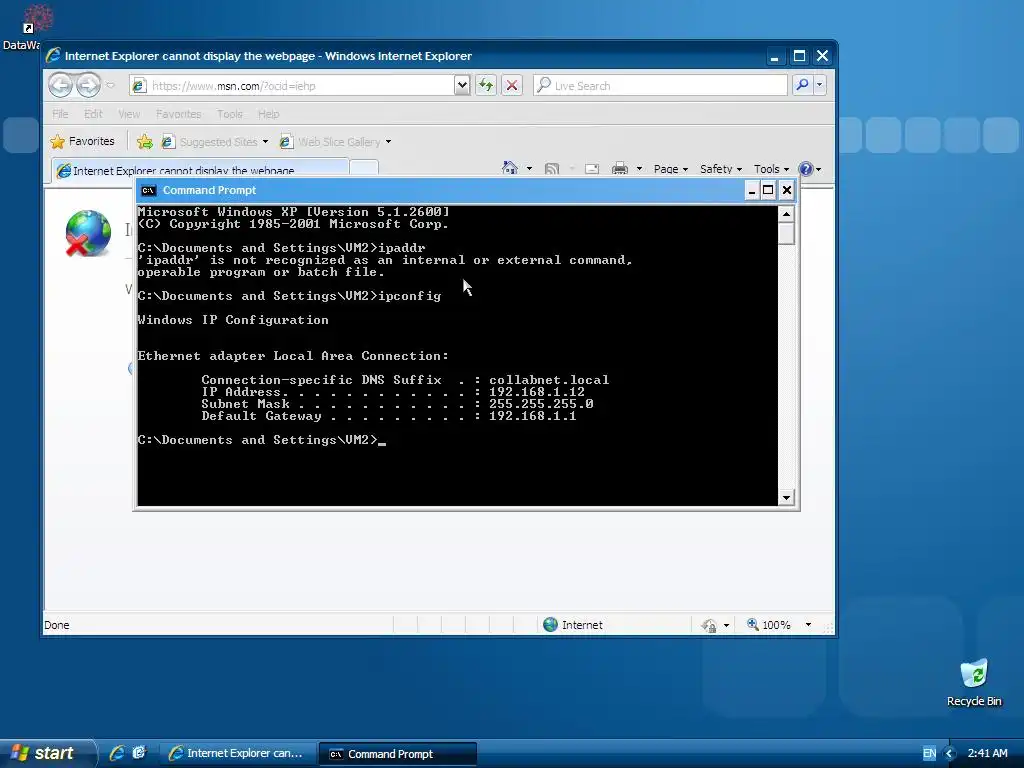Open search provider options dropdown arrow
Image resolution: width=1024 pixels, height=768 pixels.
click(820, 86)
